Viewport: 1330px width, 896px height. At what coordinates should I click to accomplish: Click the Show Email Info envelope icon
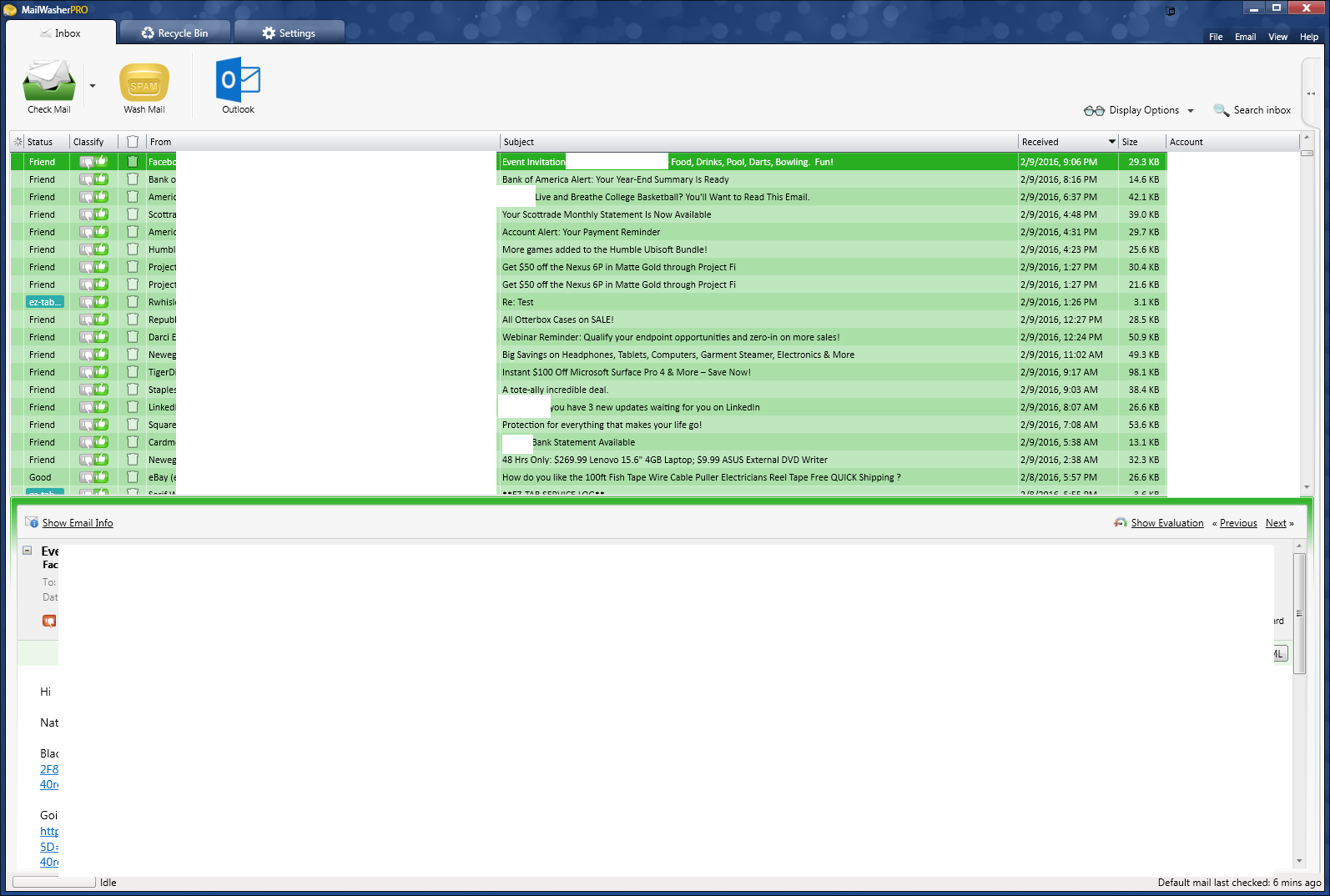pyautogui.click(x=33, y=522)
